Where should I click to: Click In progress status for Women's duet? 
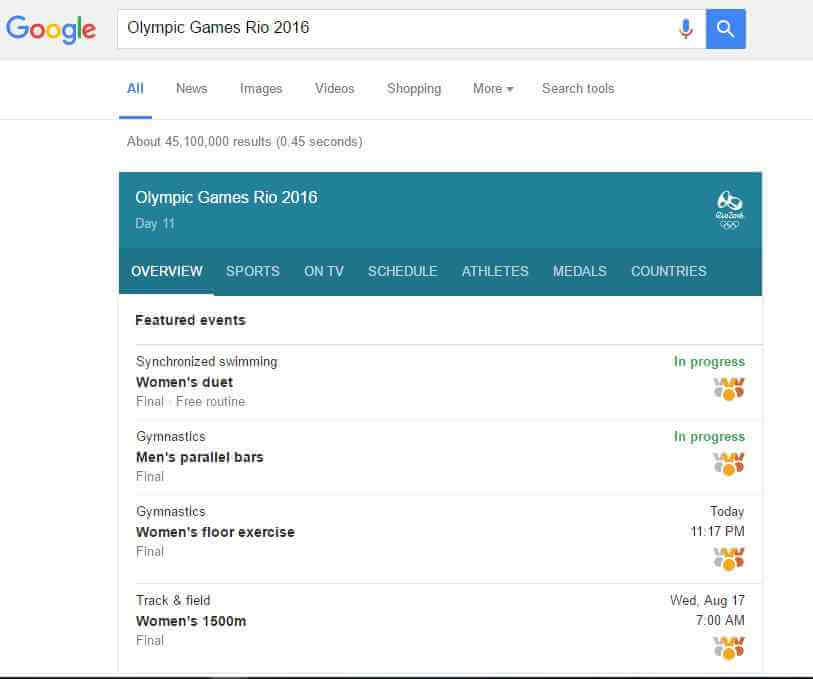(x=709, y=361)
